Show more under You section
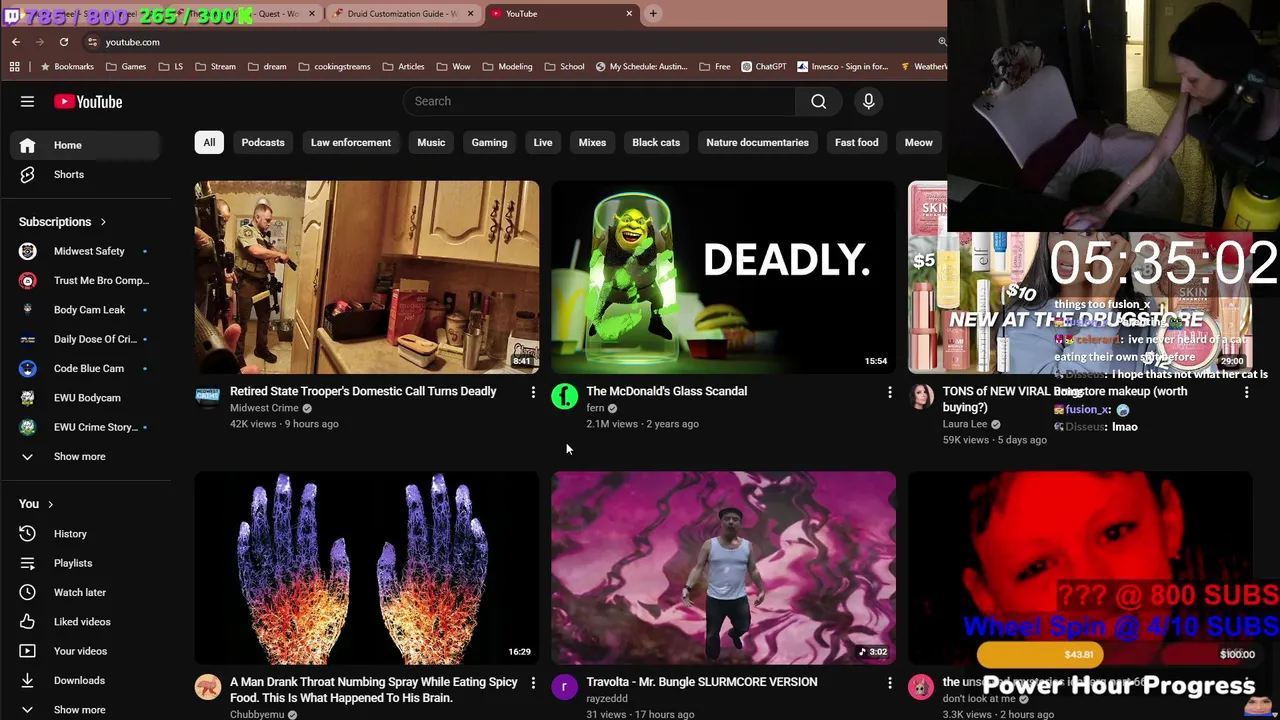Image resolution: width=1280 pixels, height=720 pixels. coord(85,709)
